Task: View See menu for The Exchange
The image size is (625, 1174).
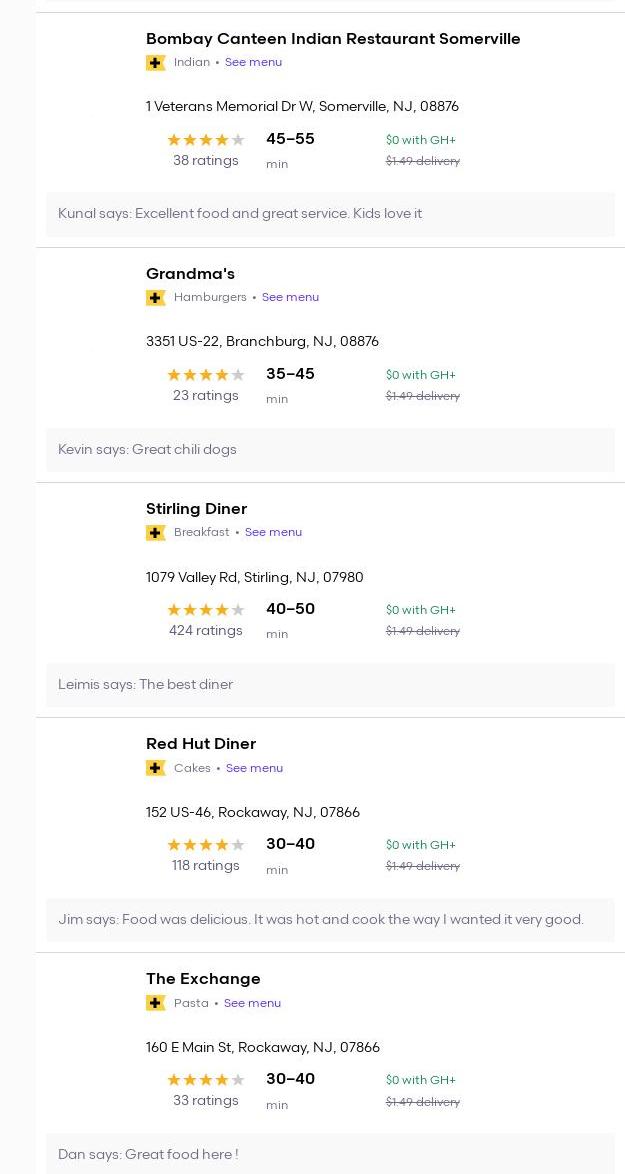Action: coord(252,1003)
